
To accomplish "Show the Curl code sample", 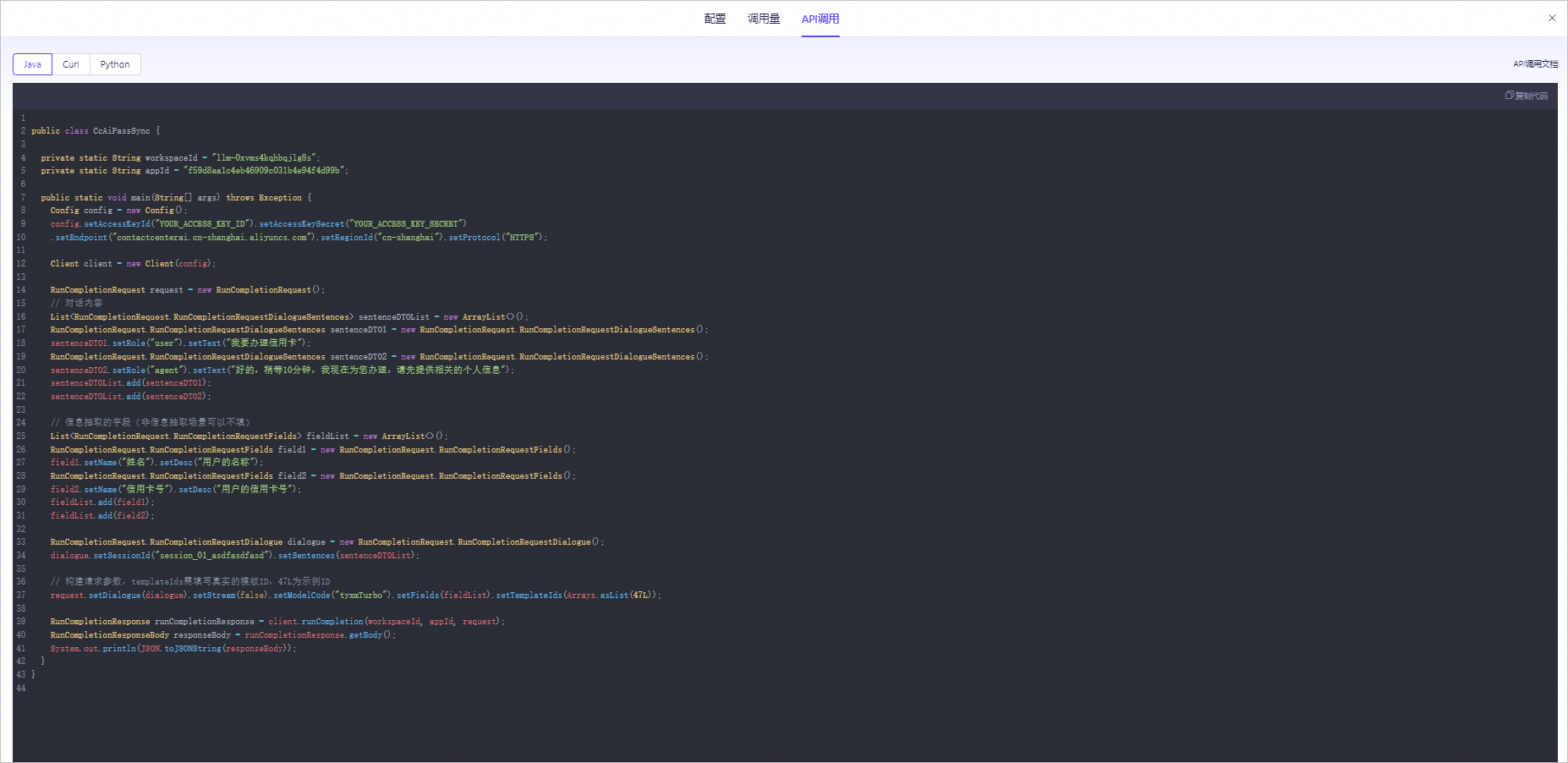I will click(71, 64).
